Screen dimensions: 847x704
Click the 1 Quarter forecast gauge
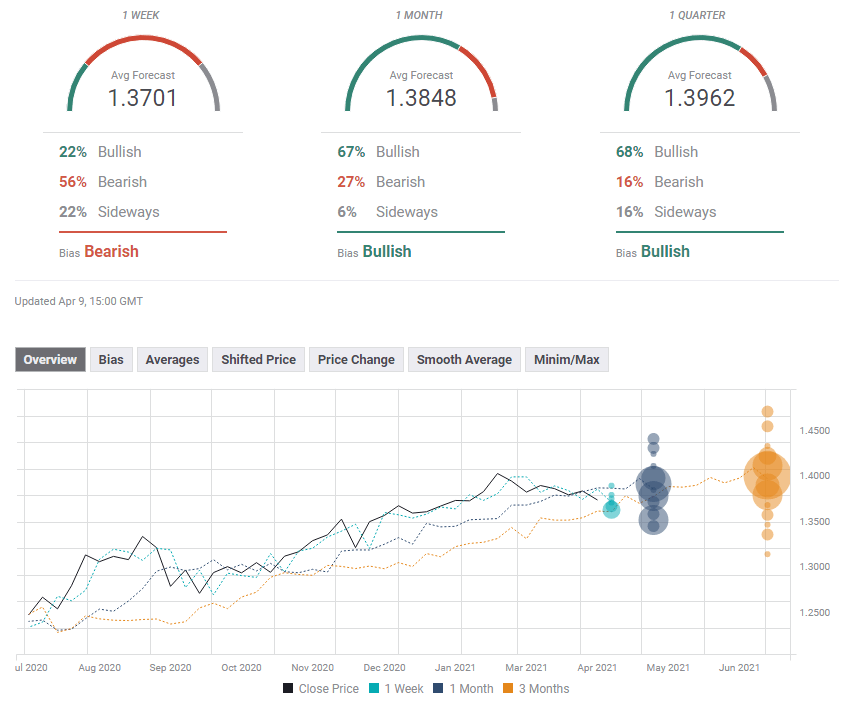(x=699, y=80)
